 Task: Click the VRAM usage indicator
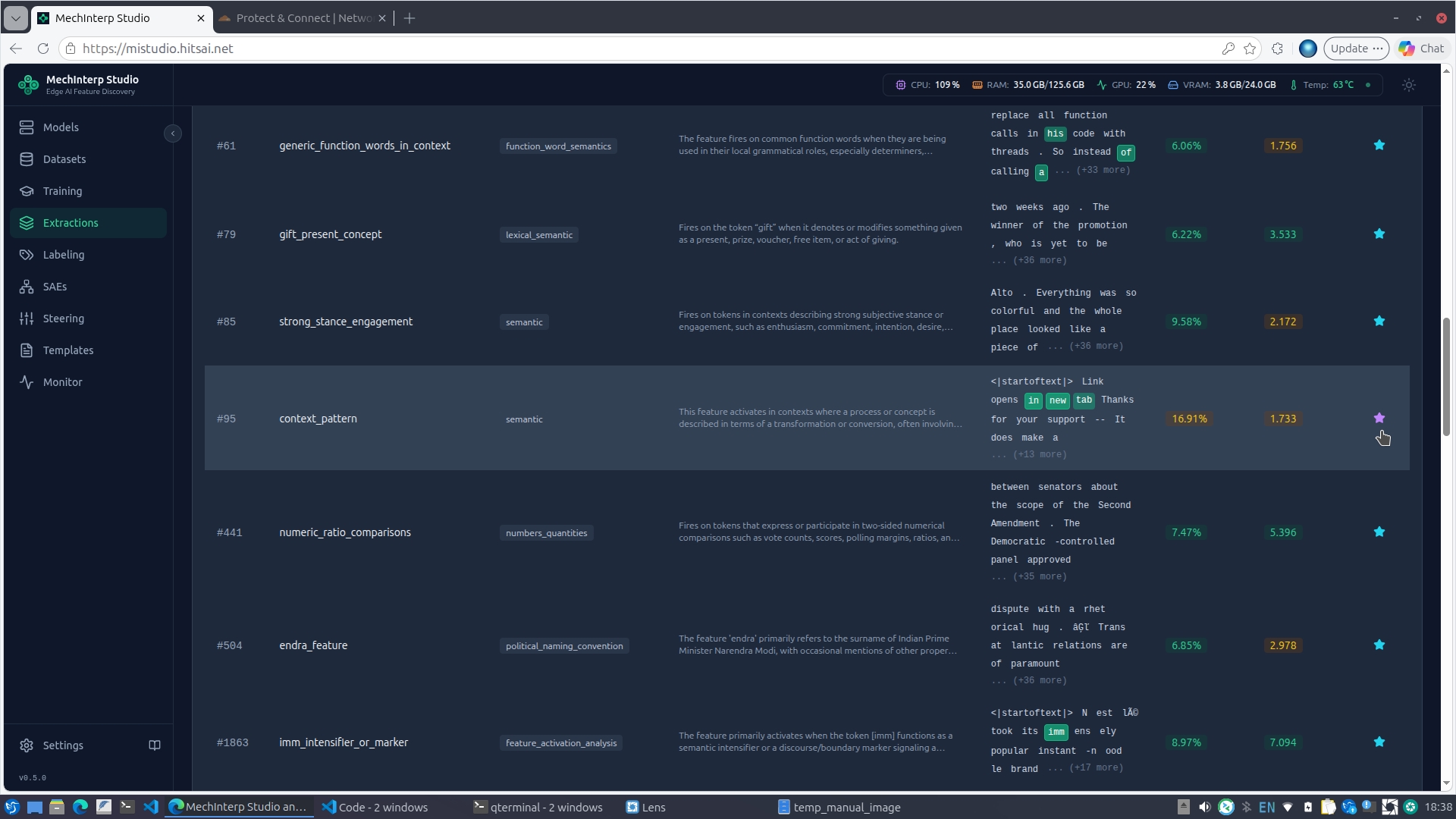click(x=1222, y=85)
